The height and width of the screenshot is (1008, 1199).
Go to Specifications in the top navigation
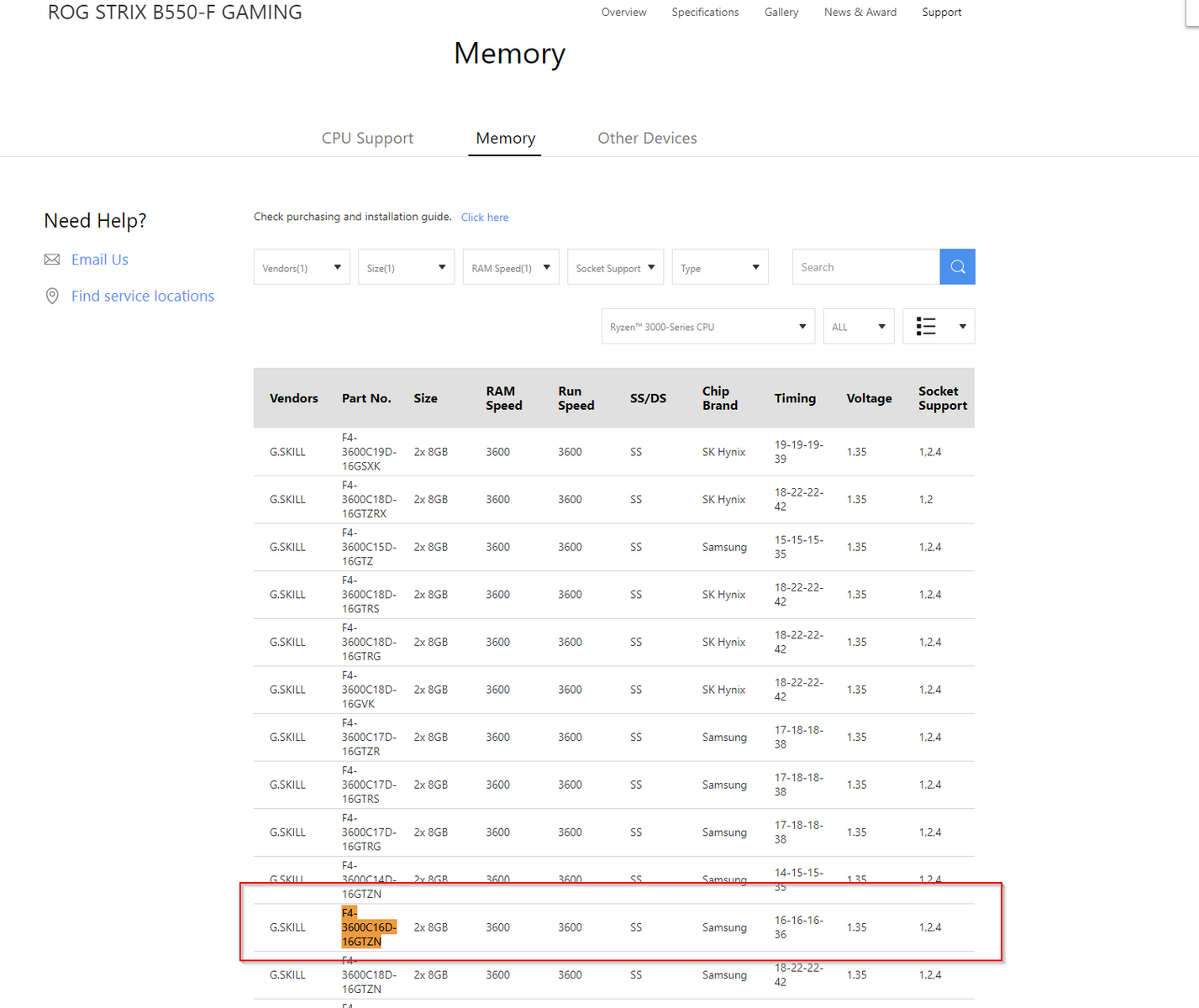pyautogui.click(x=705, y=12)
